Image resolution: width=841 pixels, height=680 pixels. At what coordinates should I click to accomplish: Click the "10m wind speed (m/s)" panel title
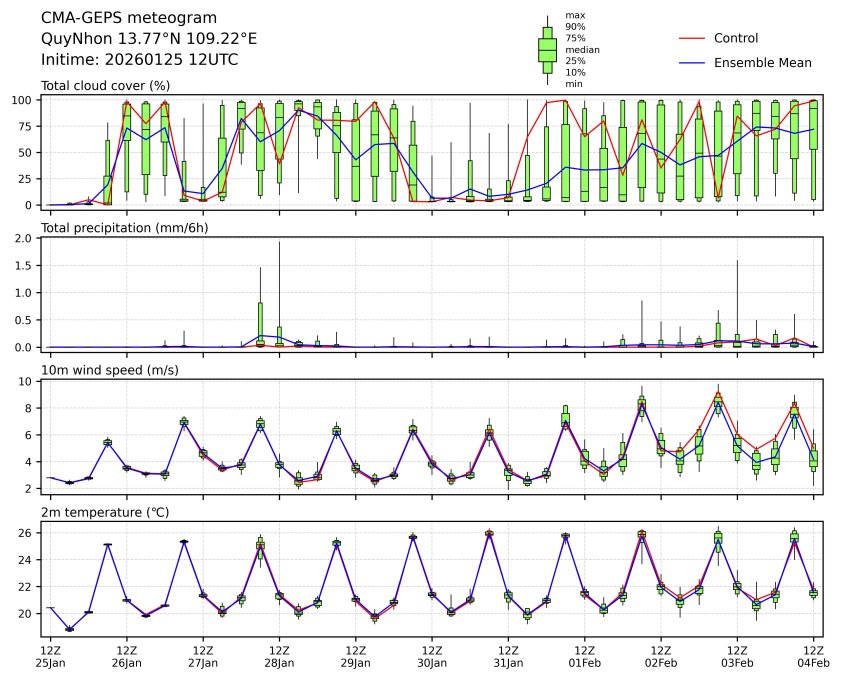click(x=104, y=370)
